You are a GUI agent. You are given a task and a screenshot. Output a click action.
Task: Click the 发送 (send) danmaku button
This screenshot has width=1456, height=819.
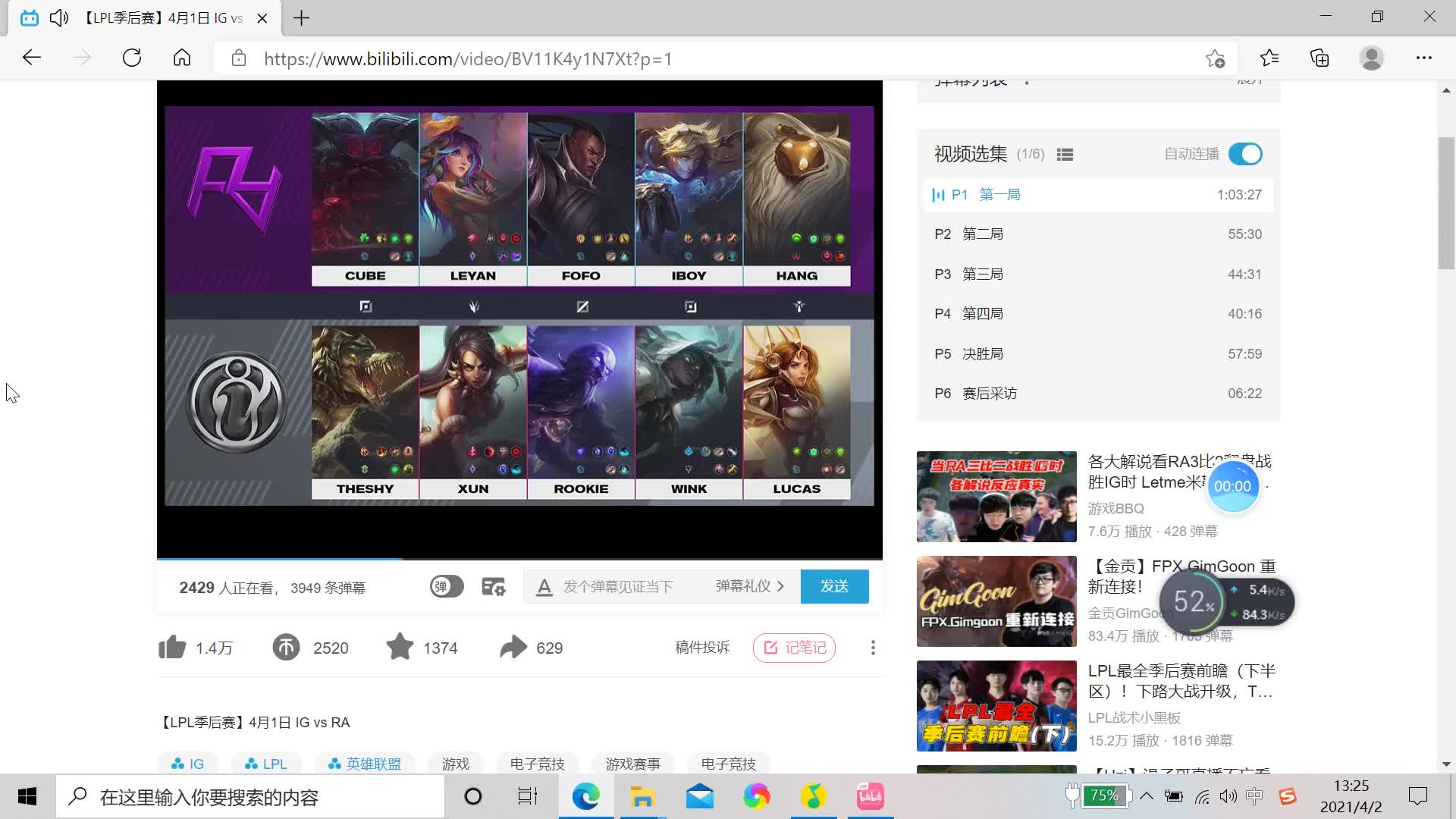click(x=834, y=585)
